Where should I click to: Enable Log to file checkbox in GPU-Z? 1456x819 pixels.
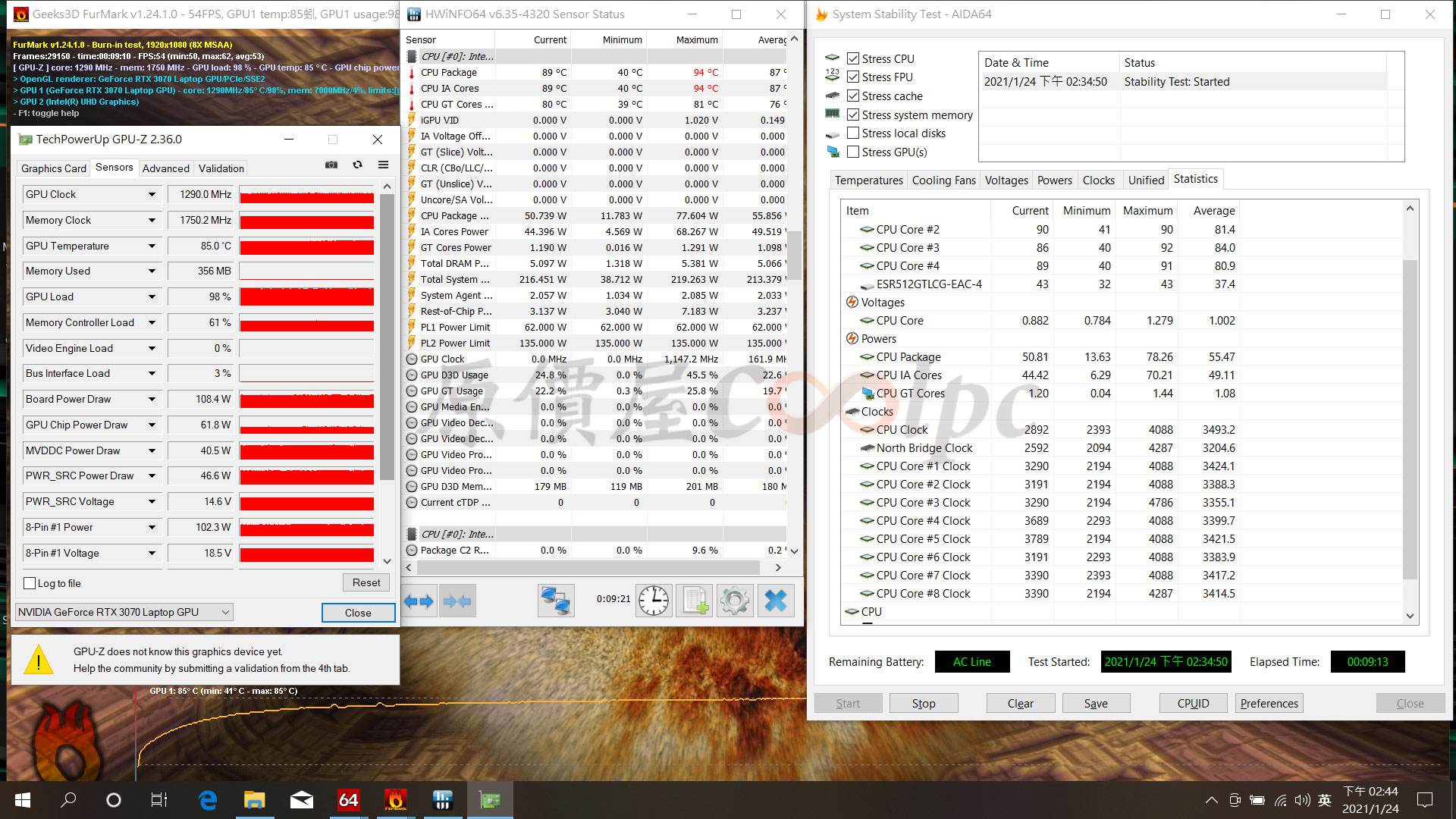[30, 583]
